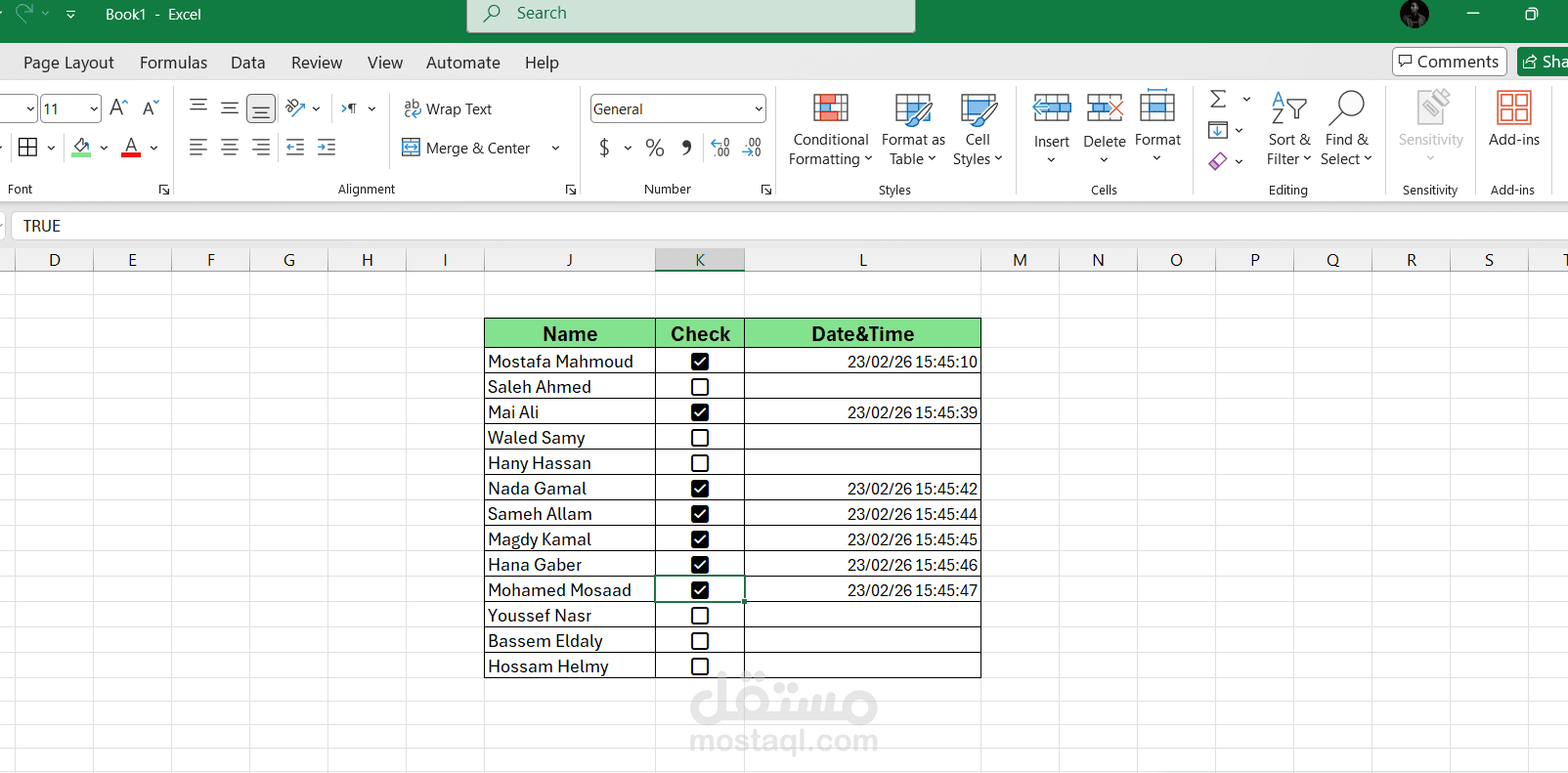Viewport: 1568px width, 773px height.
Task: Center text horizontally in cell
Action: coord(230,148)
